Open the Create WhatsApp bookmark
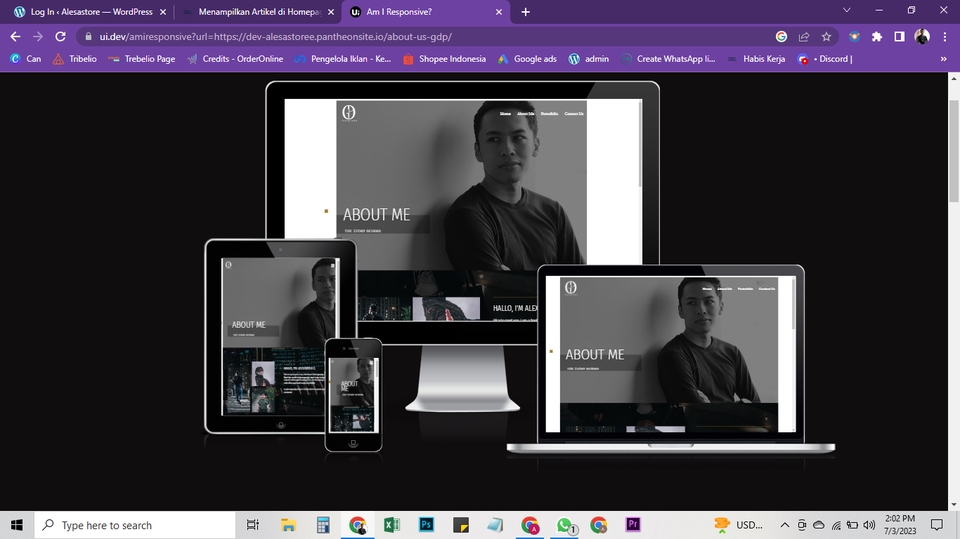 668,59
